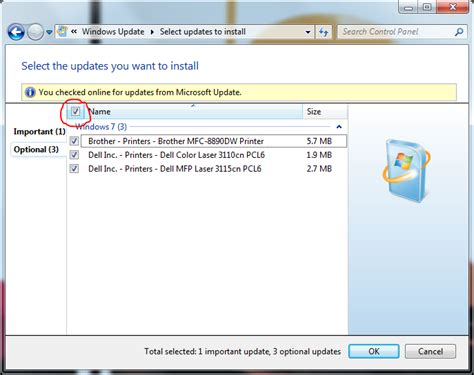Click the Forward navigation arrow
The width and height of the screenshot is (474, 375).
35,32
